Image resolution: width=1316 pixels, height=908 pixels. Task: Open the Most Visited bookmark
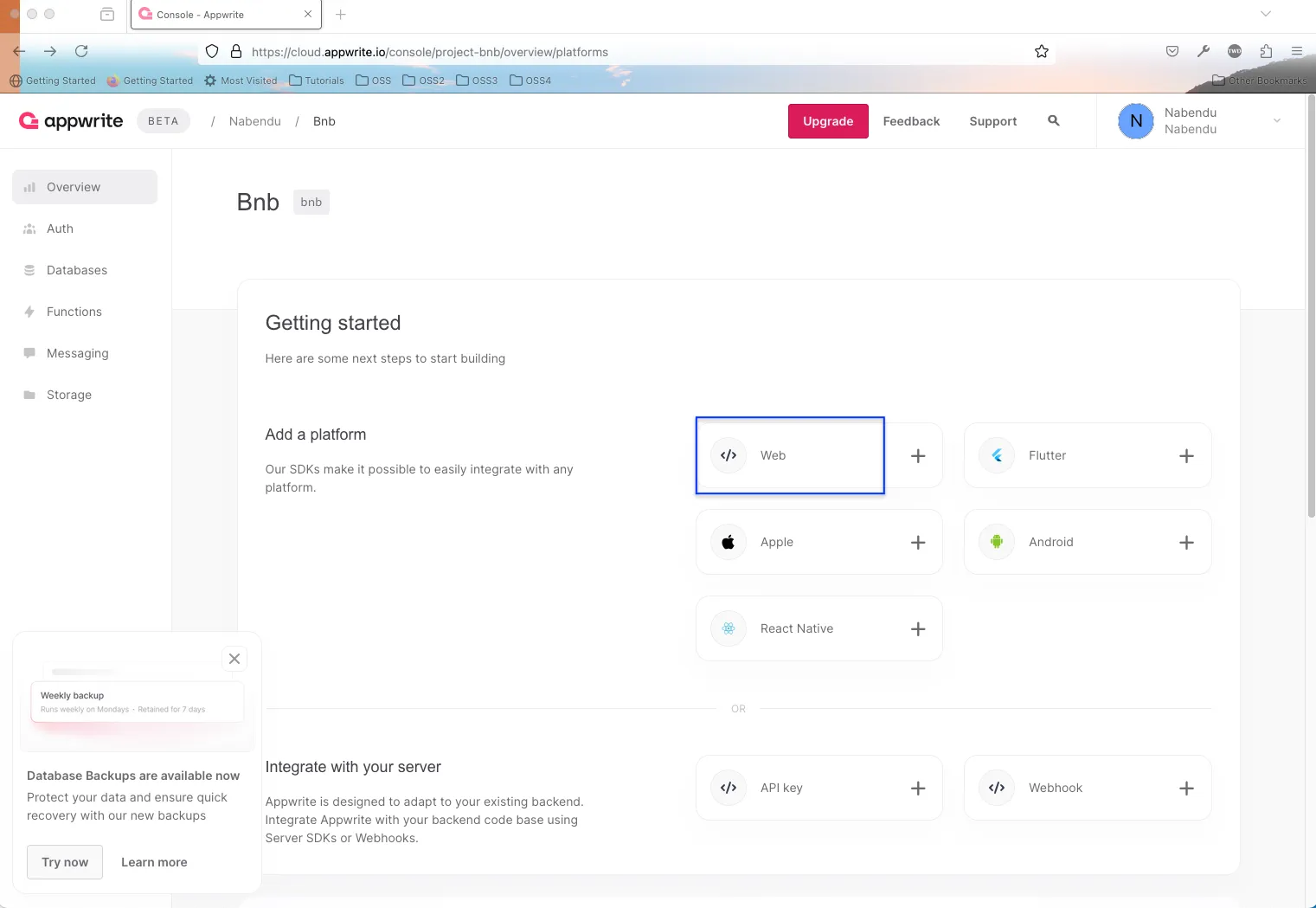(241, 80)
